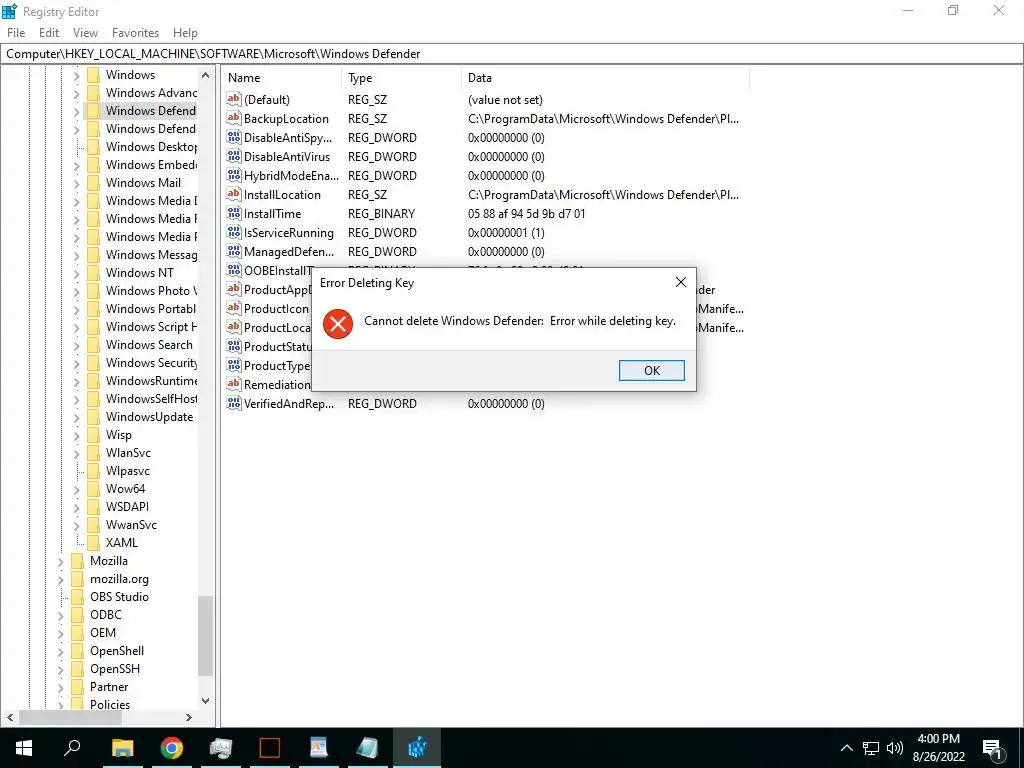Screen dimensions: 1024x768
Task: Click the registry path address bar
Action: [x=512, y=54]
